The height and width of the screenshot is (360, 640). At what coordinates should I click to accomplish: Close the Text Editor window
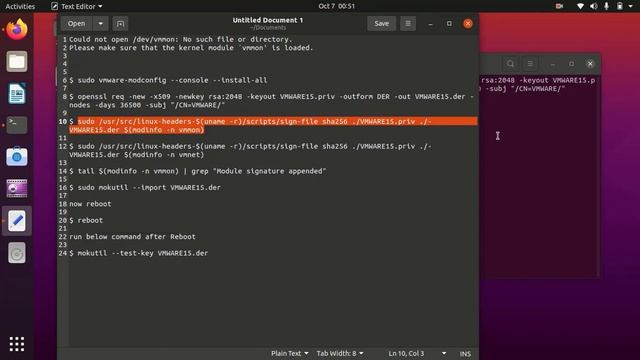coord(468,24)
